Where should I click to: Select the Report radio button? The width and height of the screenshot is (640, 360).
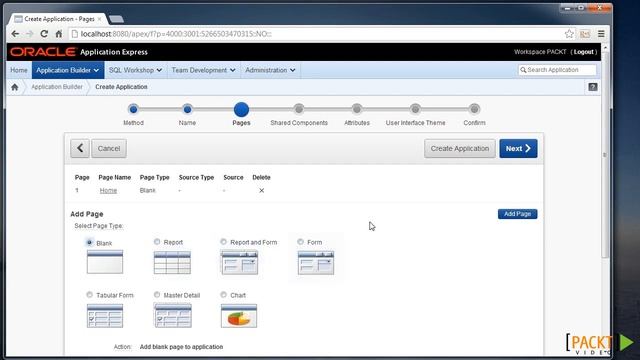click(x=157, y=242)
